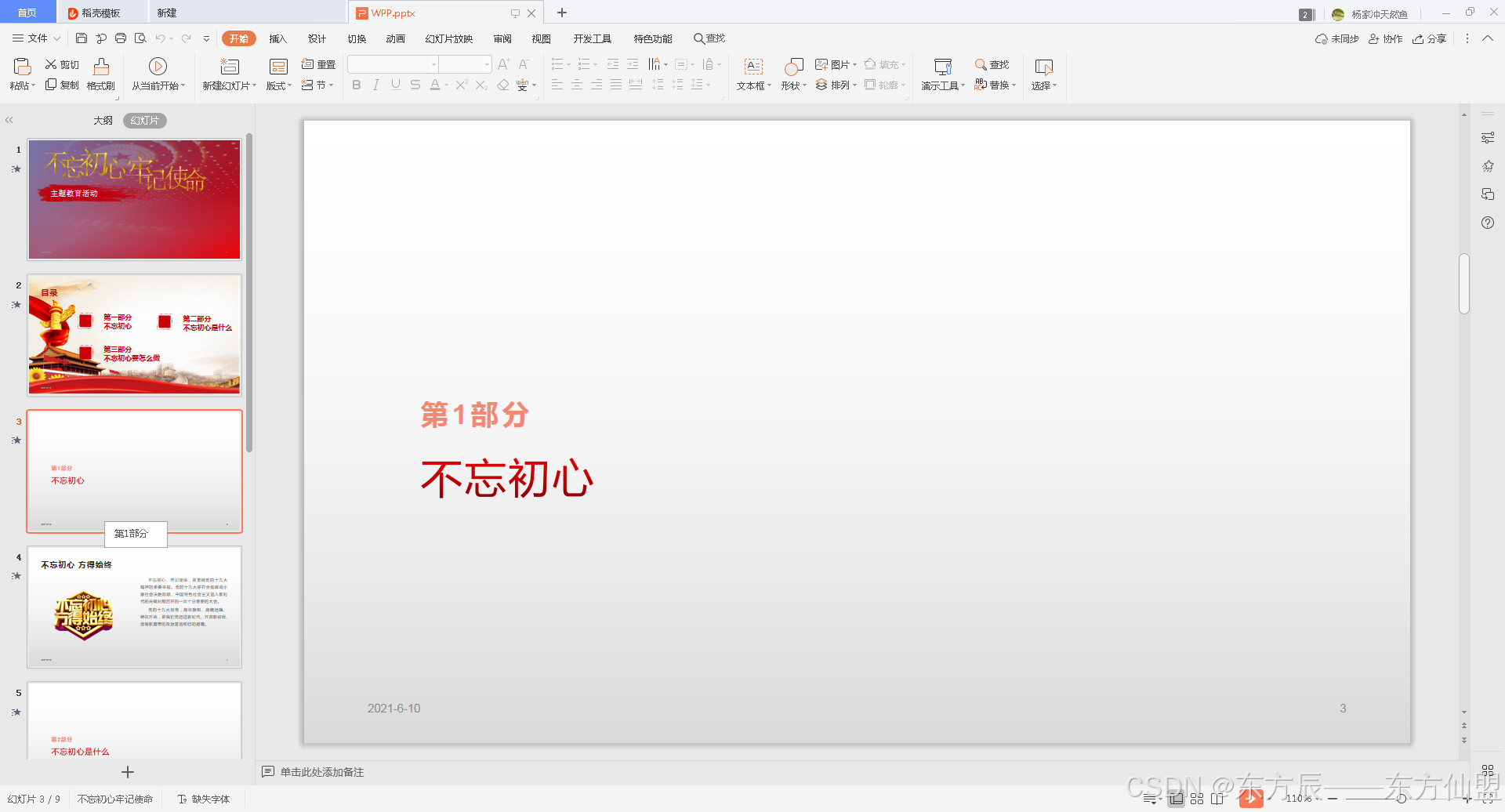The width and height of the screenshot is (1505, 812).
Task: Click the Undo arrow icon
Action: [160, 38]
